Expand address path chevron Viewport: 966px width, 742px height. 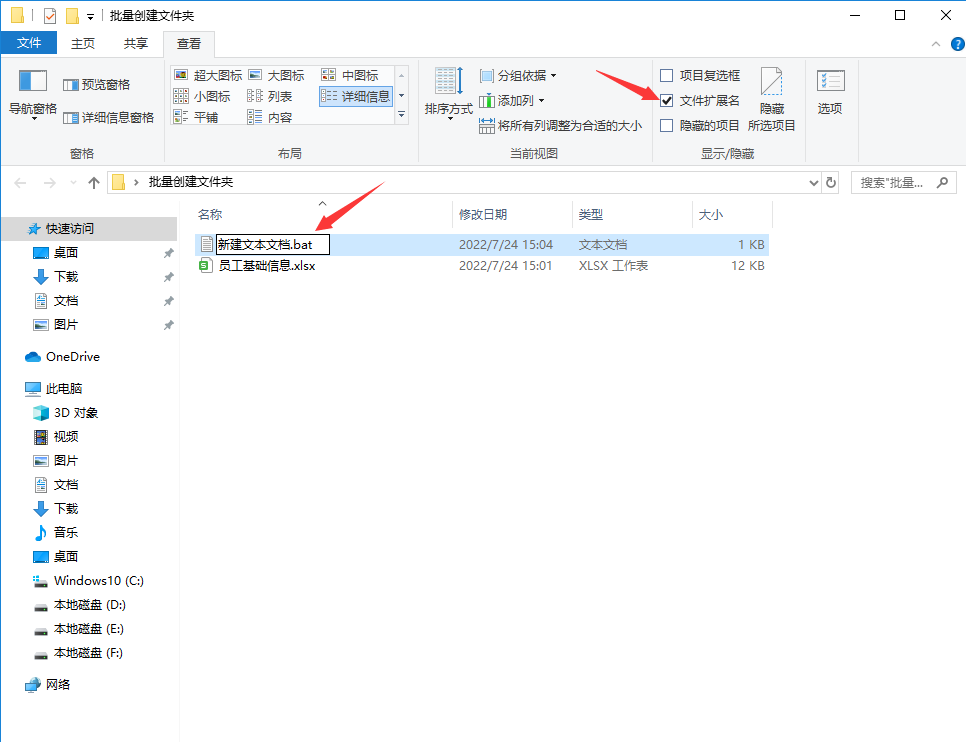click(x=136, y=182)
